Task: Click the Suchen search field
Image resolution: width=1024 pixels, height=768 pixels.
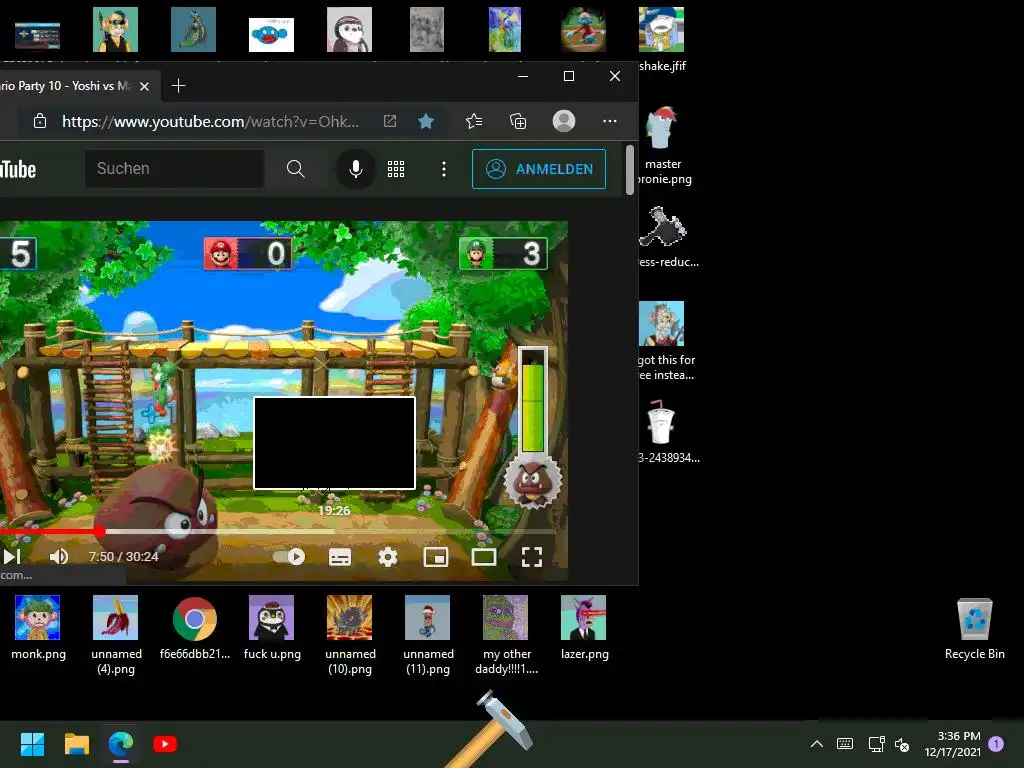Action: pos(174,168)
